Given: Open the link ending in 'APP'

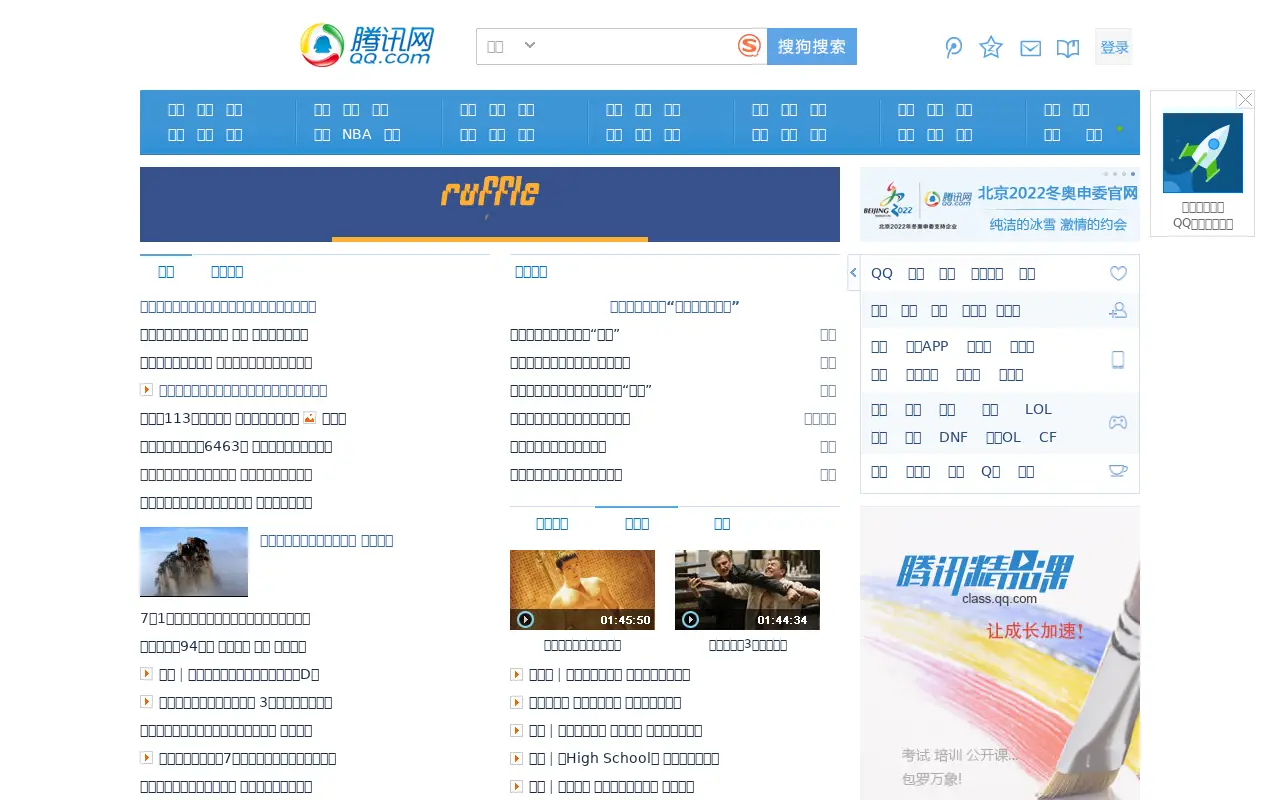Looking at the screenshot, I should coord(927,346).
